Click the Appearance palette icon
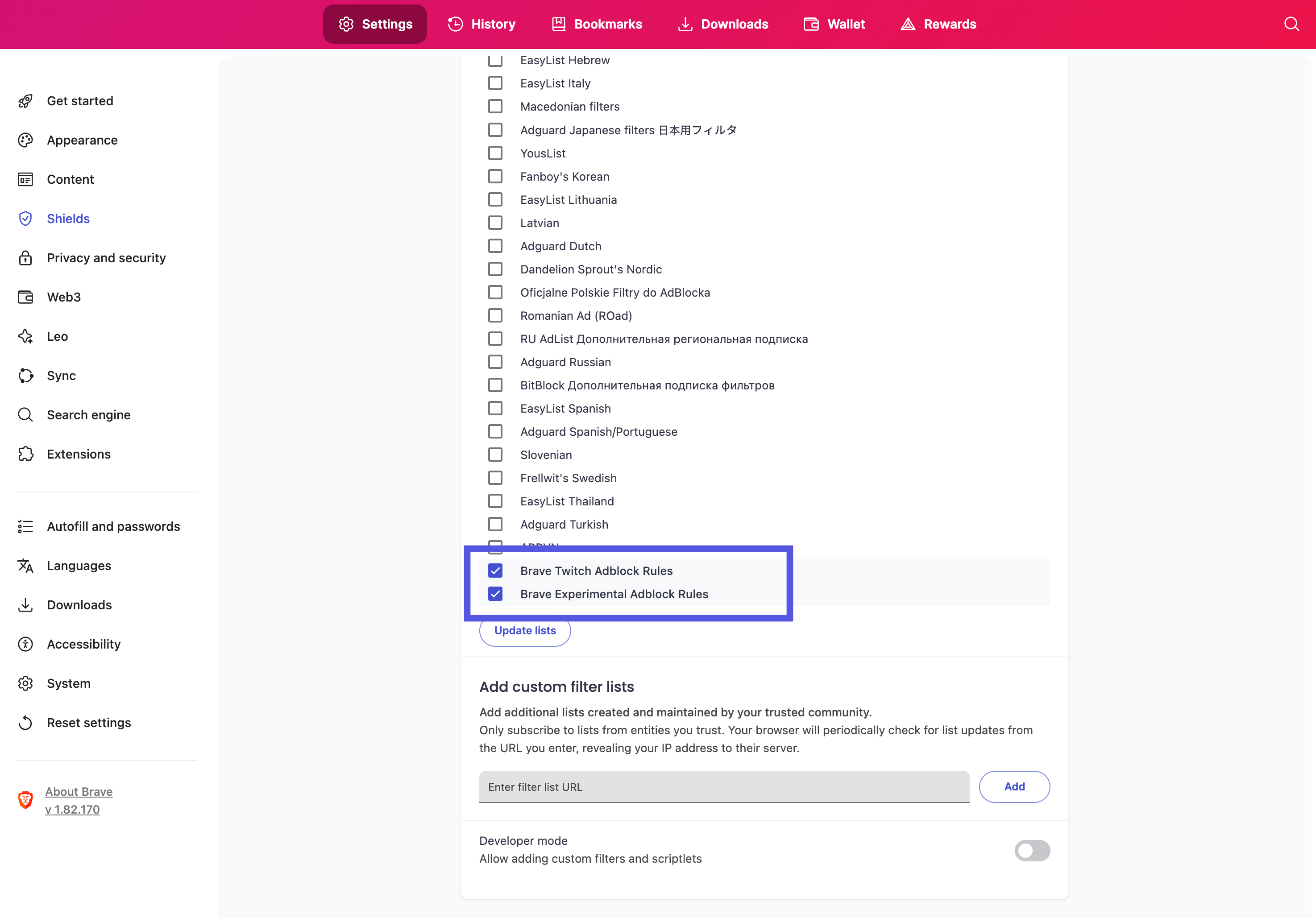The image size is (1316, 918). (x=25, y=141)
